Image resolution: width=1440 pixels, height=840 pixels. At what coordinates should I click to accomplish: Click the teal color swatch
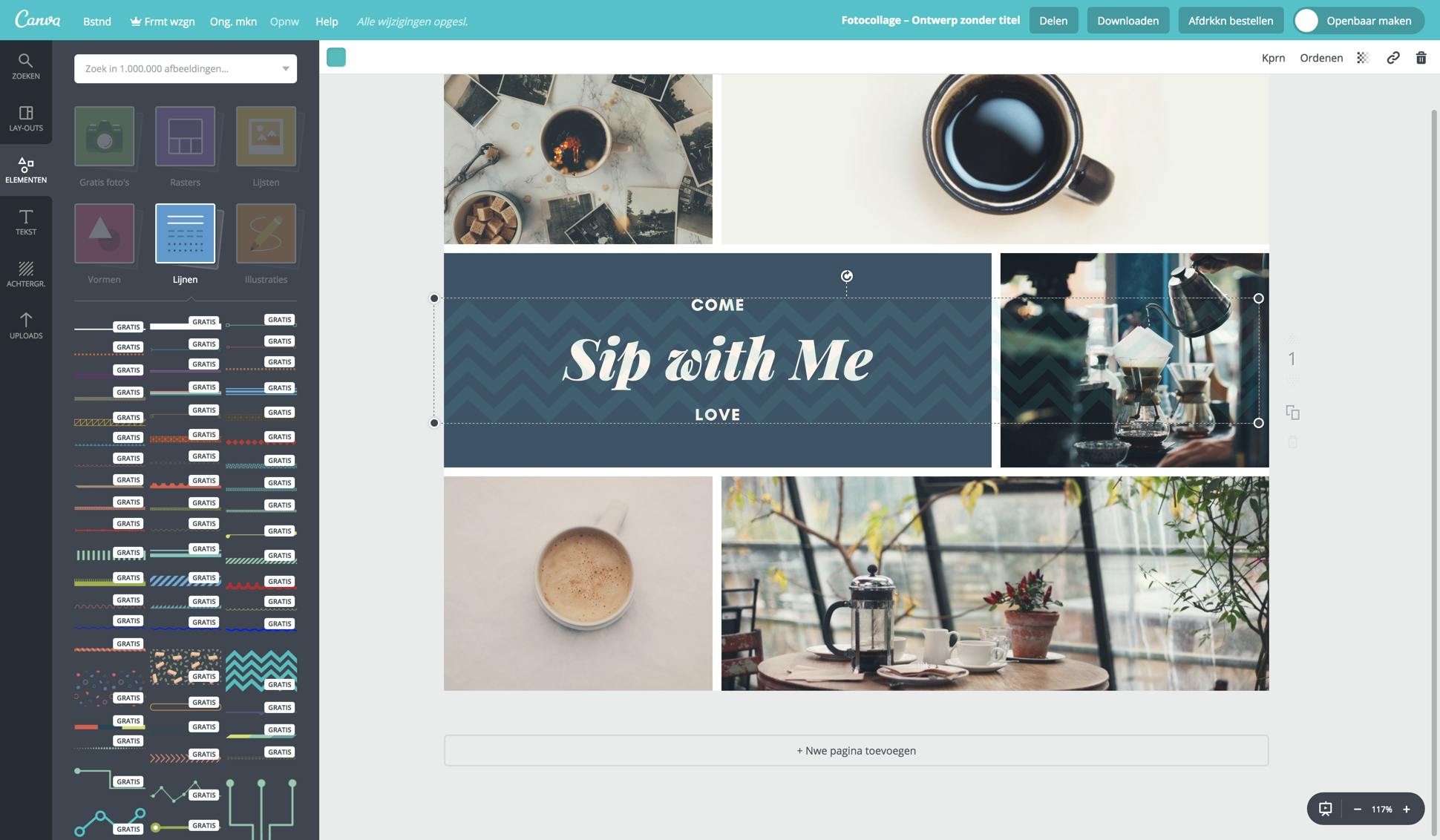[336, 57]
